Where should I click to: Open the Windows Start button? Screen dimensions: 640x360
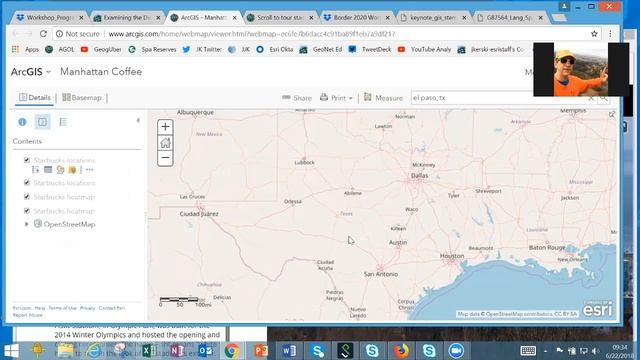coord(11,351)
